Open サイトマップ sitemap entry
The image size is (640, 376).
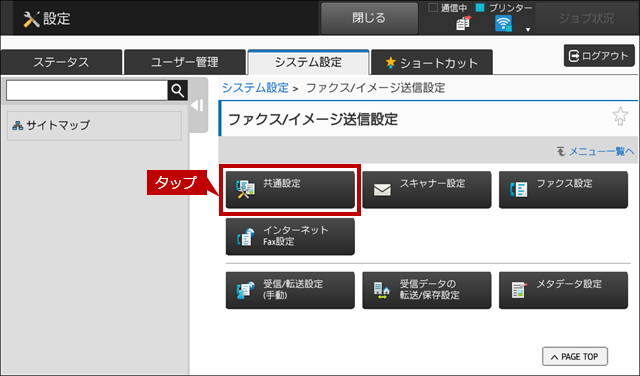(x=94, y=126)
